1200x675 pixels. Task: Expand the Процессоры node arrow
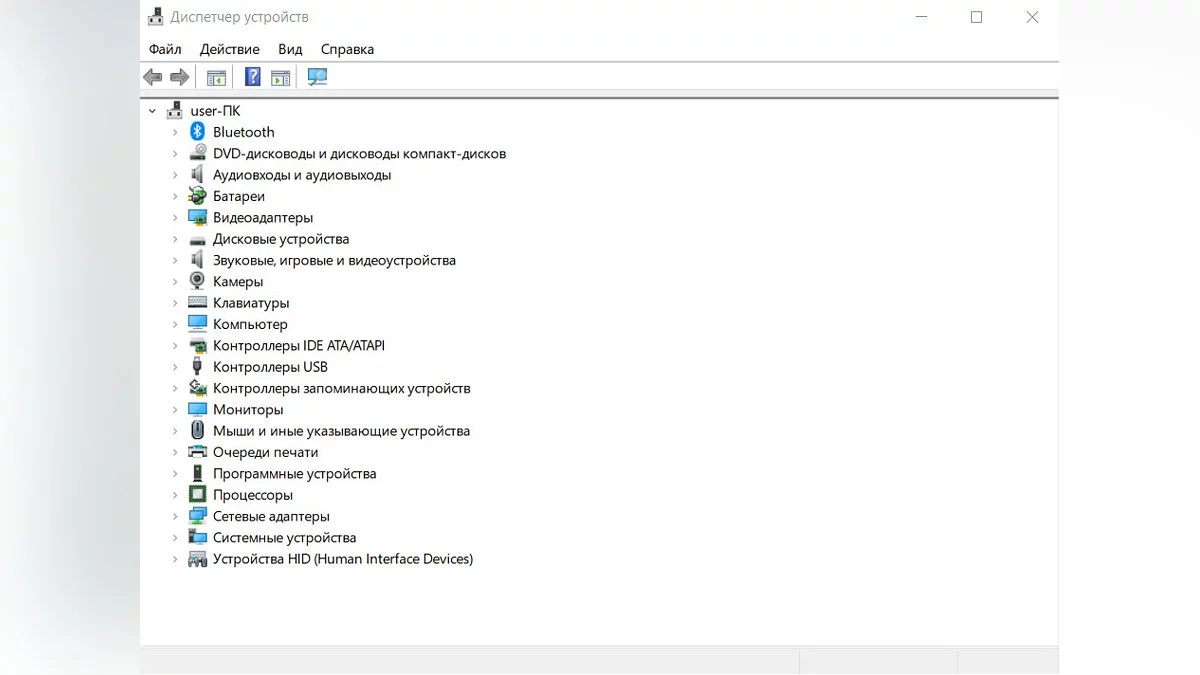point(175,495)
